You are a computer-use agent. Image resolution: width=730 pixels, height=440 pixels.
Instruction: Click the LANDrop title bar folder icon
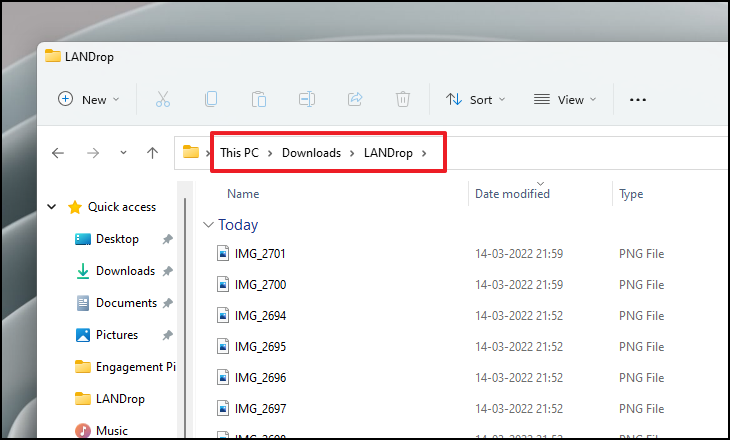(x=53, y=56)
